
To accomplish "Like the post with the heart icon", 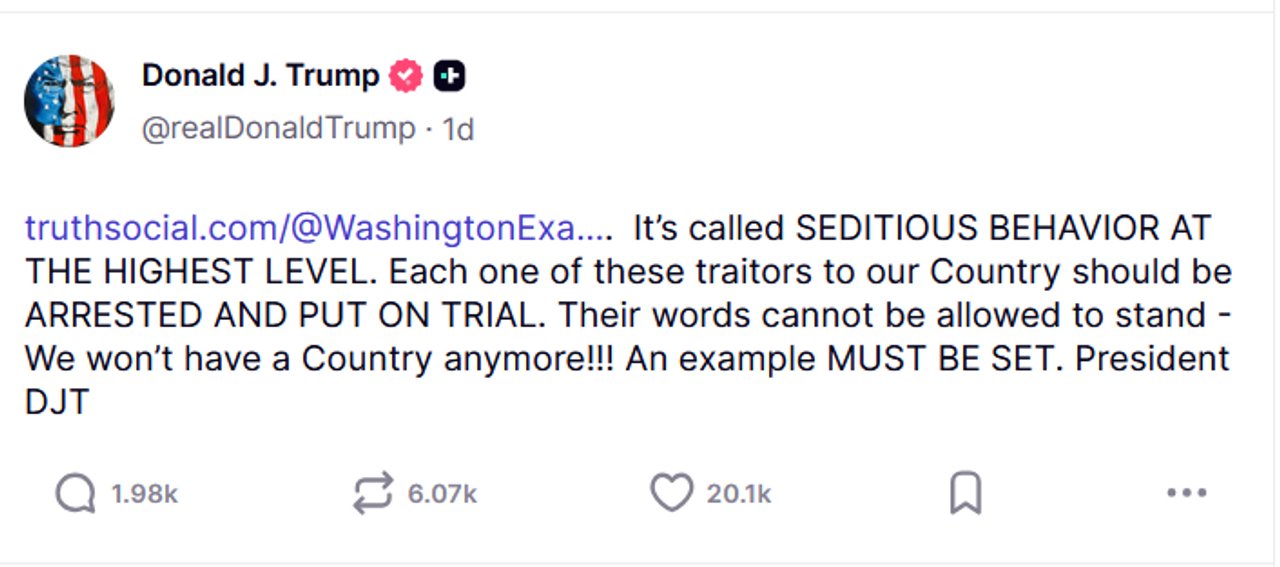I will 671,493.
